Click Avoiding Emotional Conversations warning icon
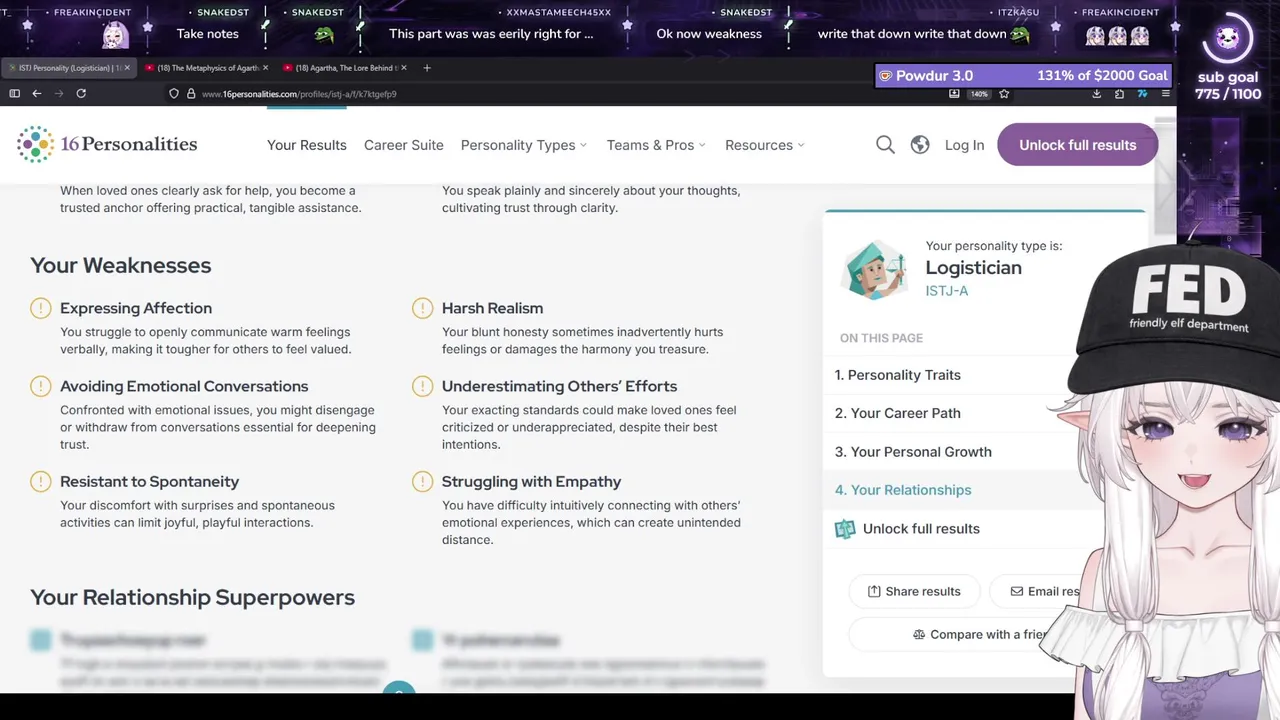The height and width of the screenshot is (720, 1280). click(x=40, y=386)
